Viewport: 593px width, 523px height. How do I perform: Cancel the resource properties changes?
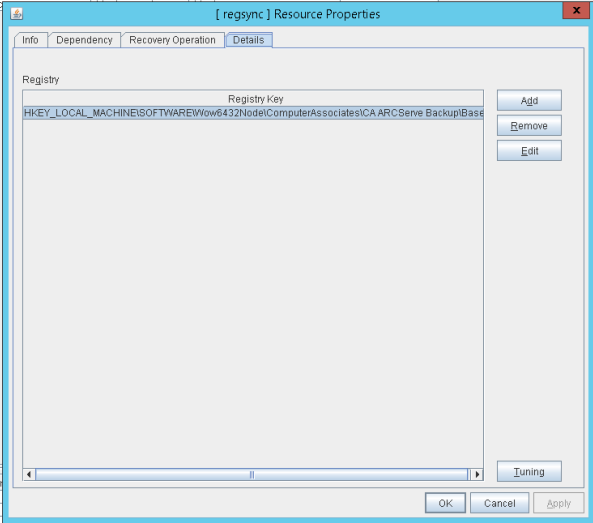[x=499, y=503]
